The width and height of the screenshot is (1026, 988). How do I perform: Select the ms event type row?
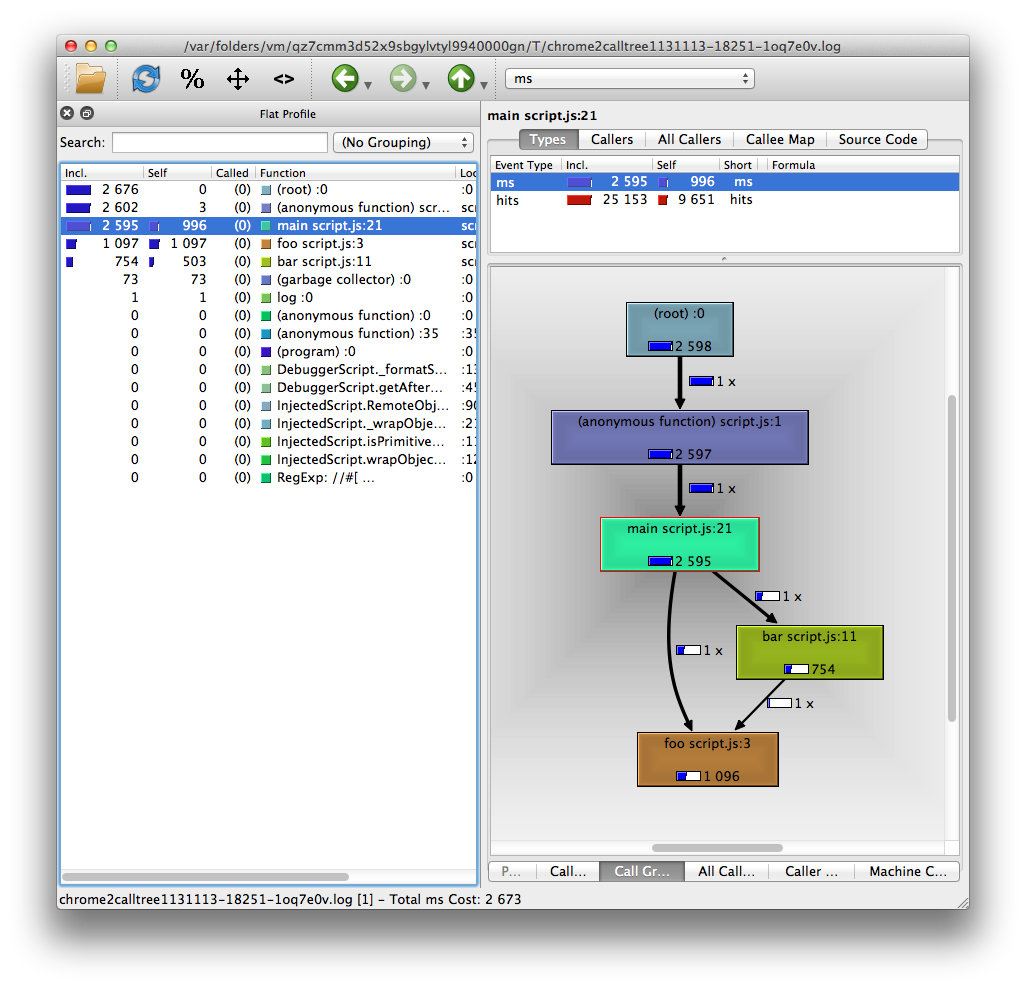click(725, 182)
